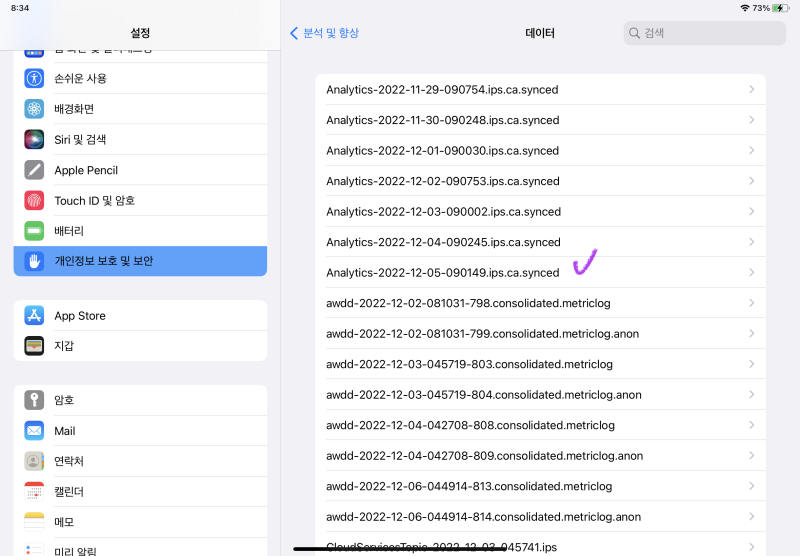Go back to 분석 및 향상

pos(324,33)
